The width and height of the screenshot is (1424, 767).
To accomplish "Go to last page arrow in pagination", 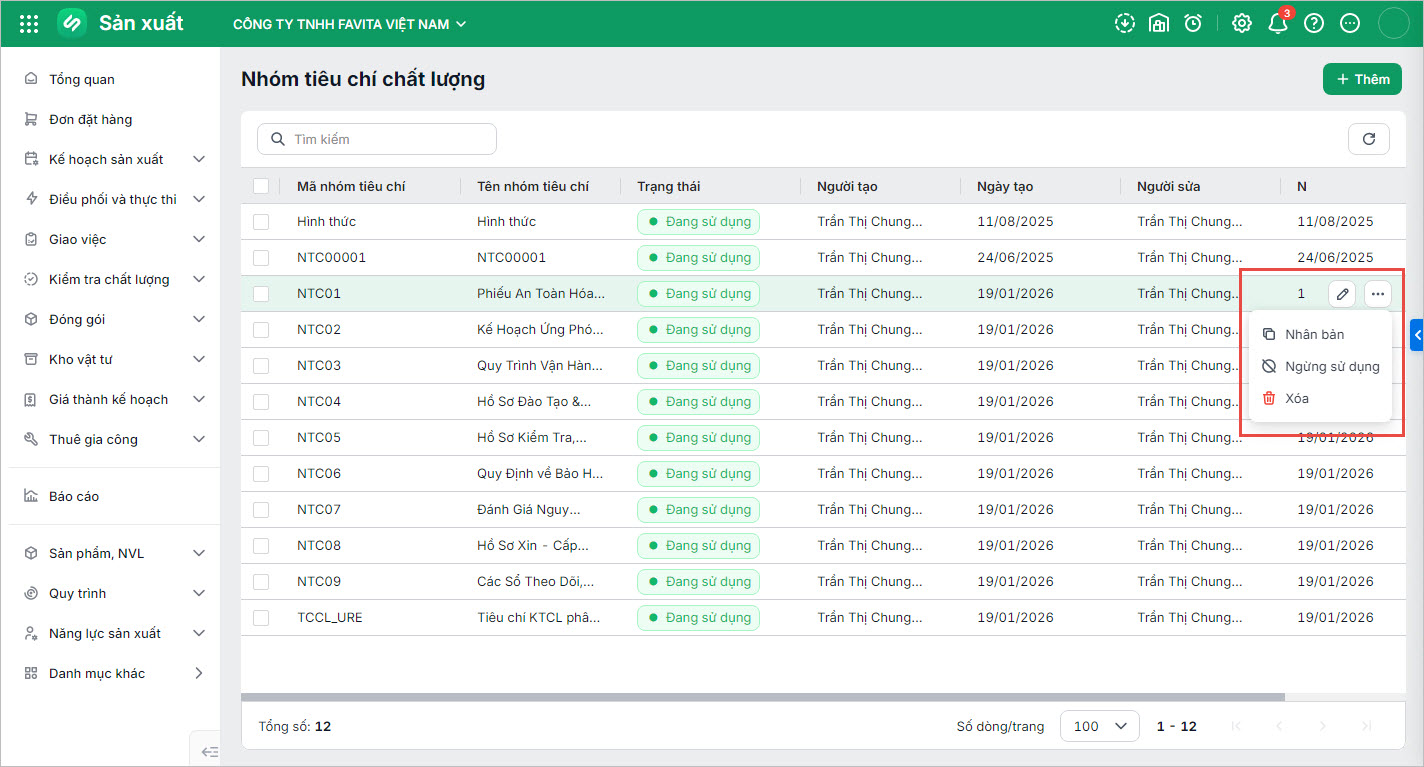I will tap(1365, 726).
